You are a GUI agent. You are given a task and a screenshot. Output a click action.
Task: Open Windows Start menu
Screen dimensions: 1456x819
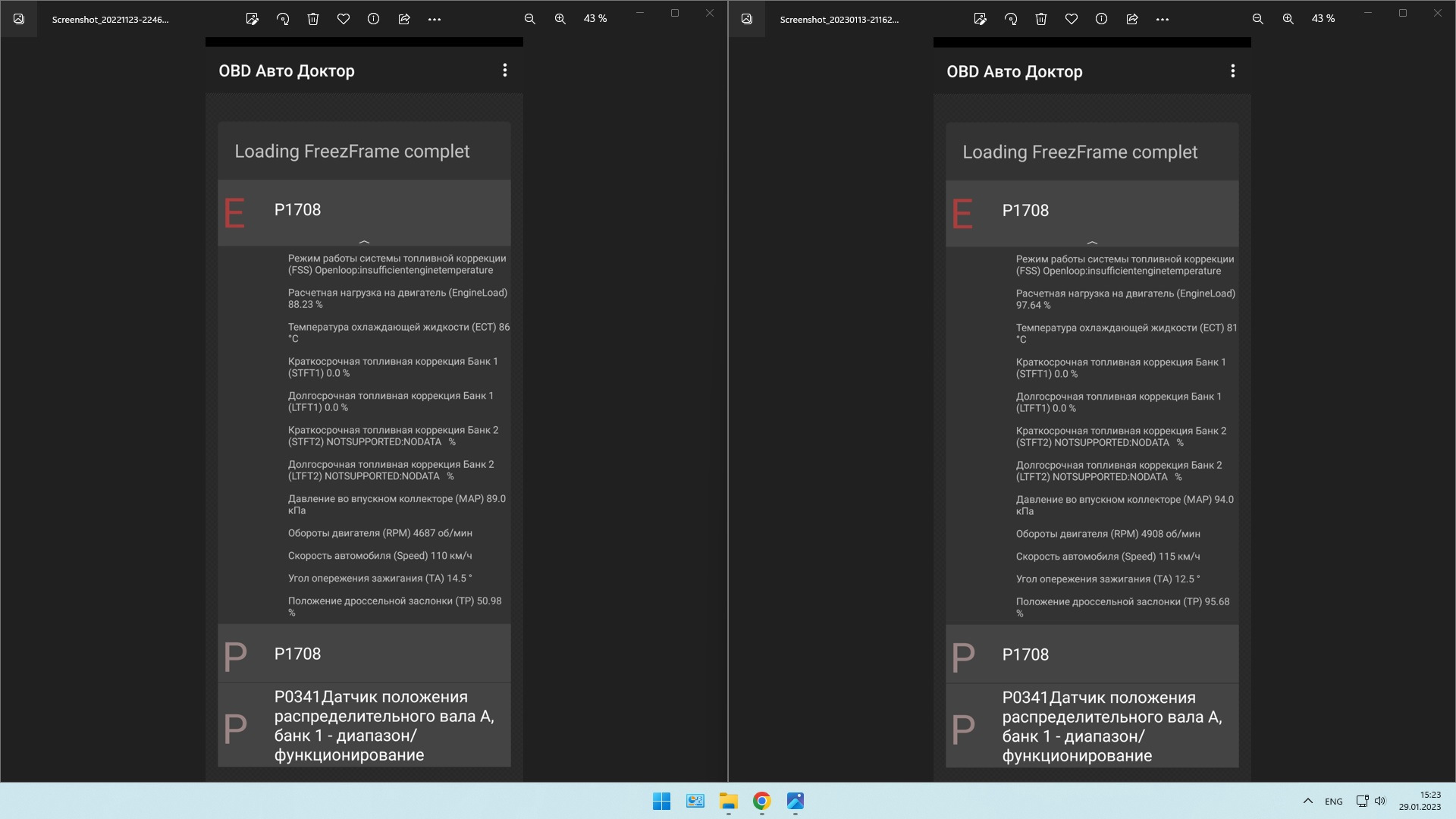pos(661,801)
